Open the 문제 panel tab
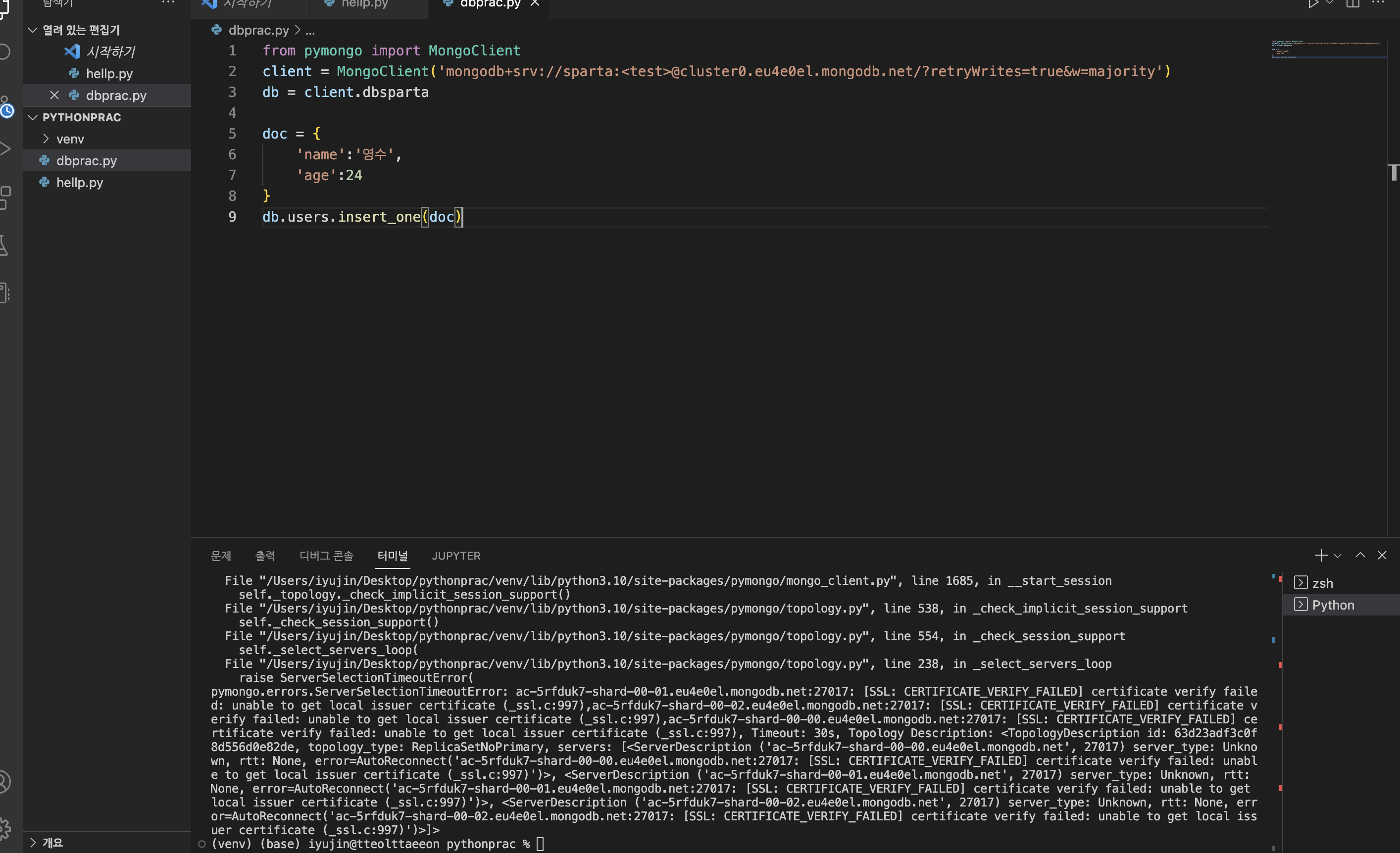Screen dimensions: 1400x853 221,556
